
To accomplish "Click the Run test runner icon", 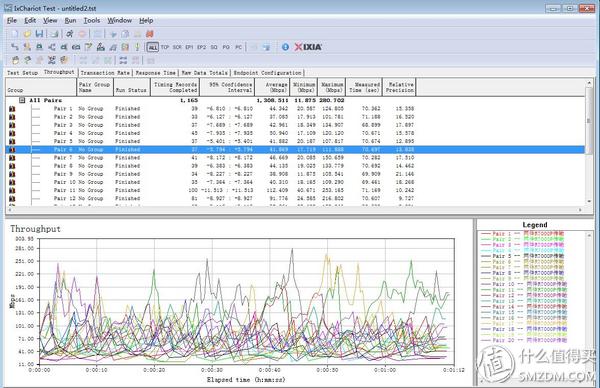I will coord(70,34).
